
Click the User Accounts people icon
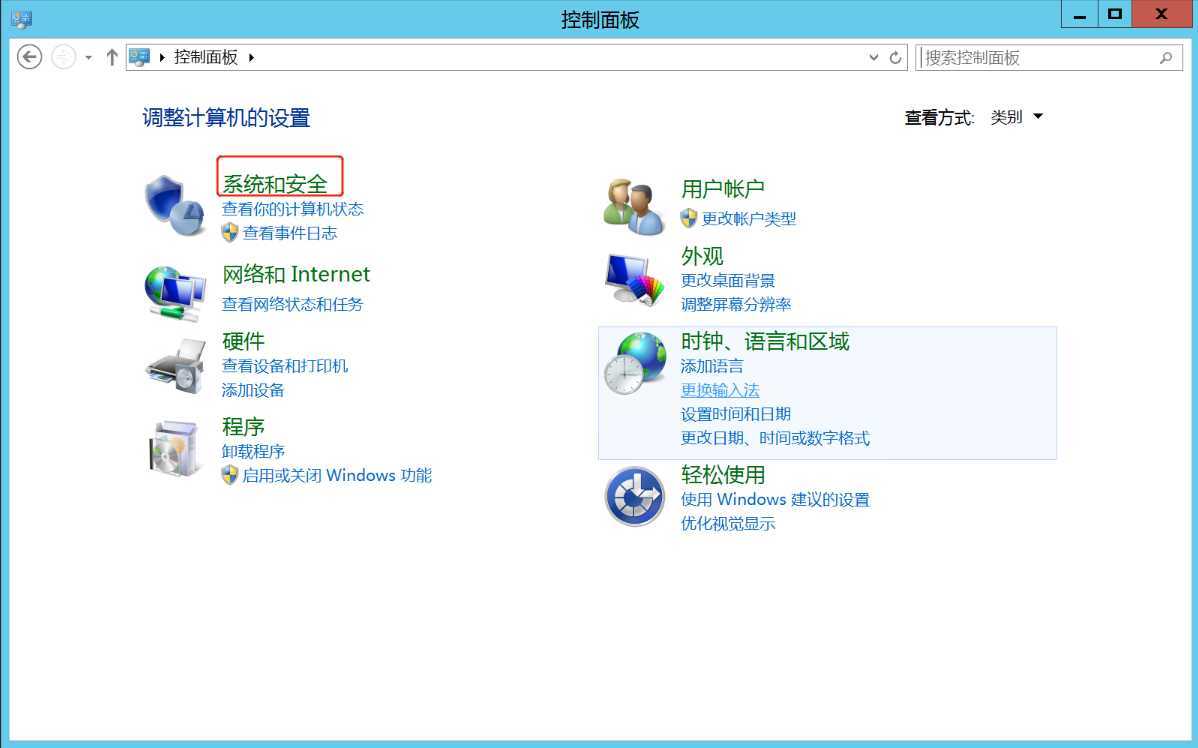coord(633,206)
